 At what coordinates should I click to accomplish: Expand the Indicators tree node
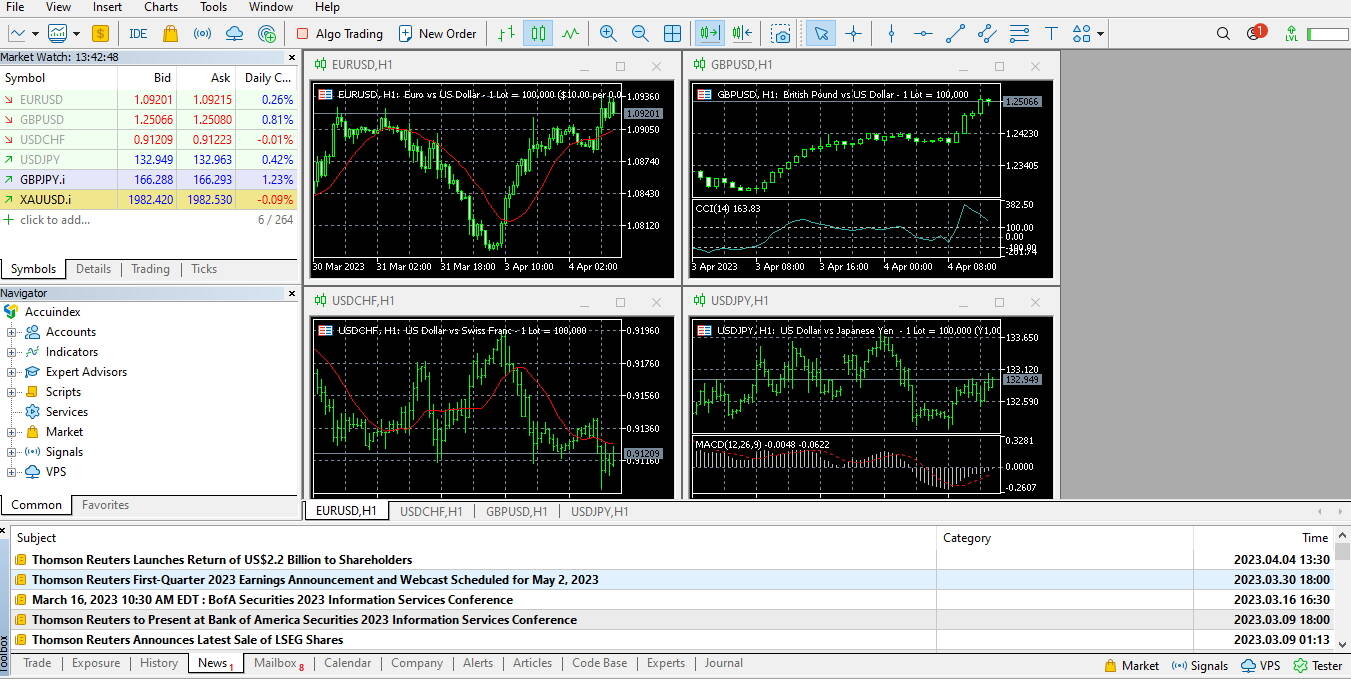click(12, 352)
